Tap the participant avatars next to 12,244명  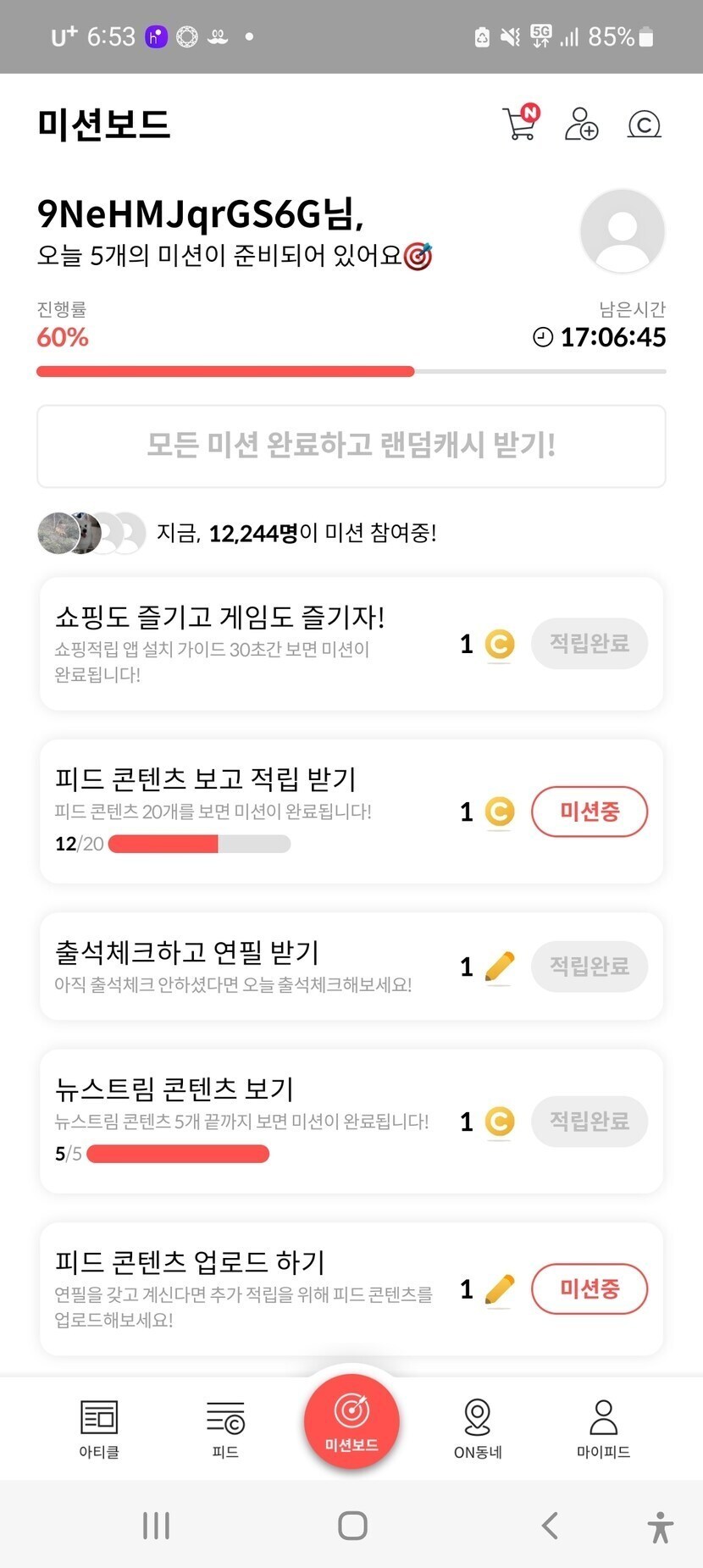click(91, 533)
